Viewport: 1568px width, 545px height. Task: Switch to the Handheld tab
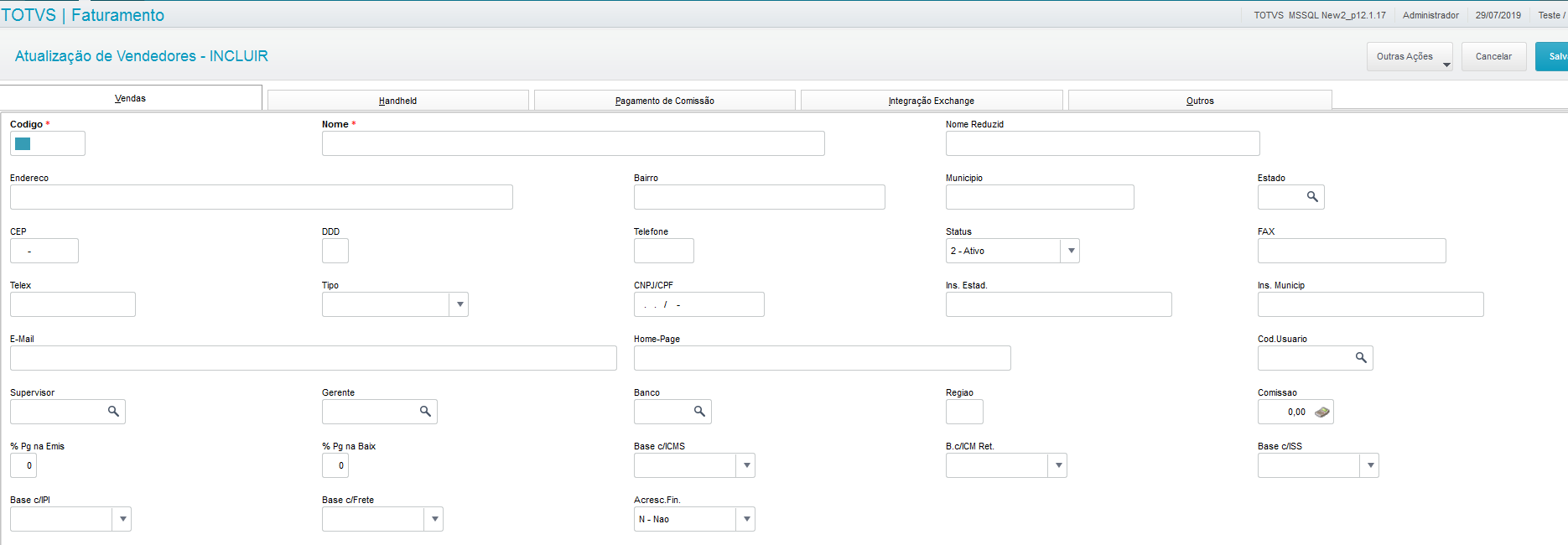[x=398, y=101]
